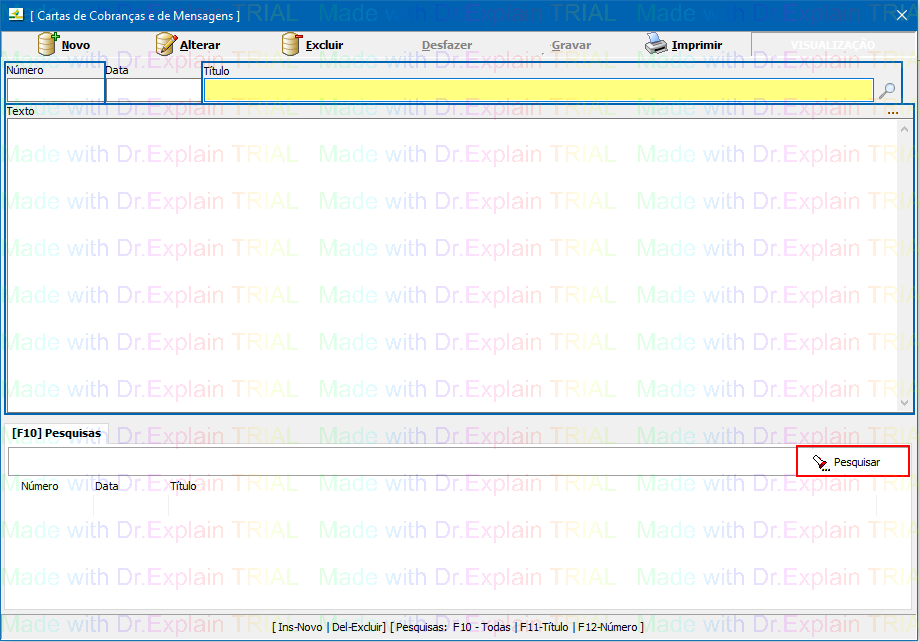This screenshot has width=920, height=642.
Task: Click the Número input field
Action: pos(55,91)
